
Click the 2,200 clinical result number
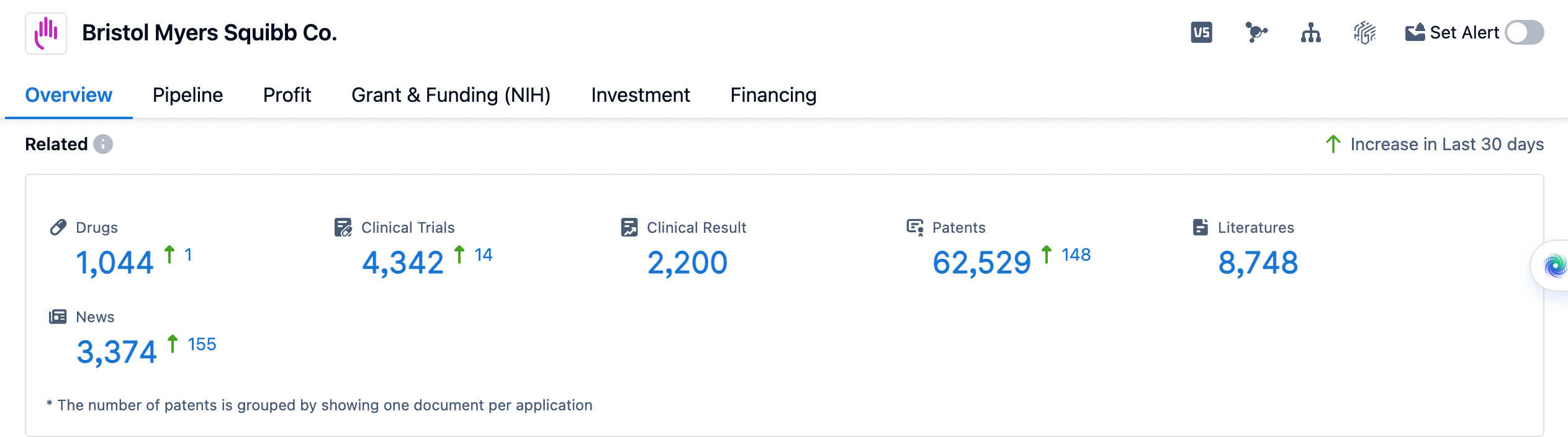point(687,263)
